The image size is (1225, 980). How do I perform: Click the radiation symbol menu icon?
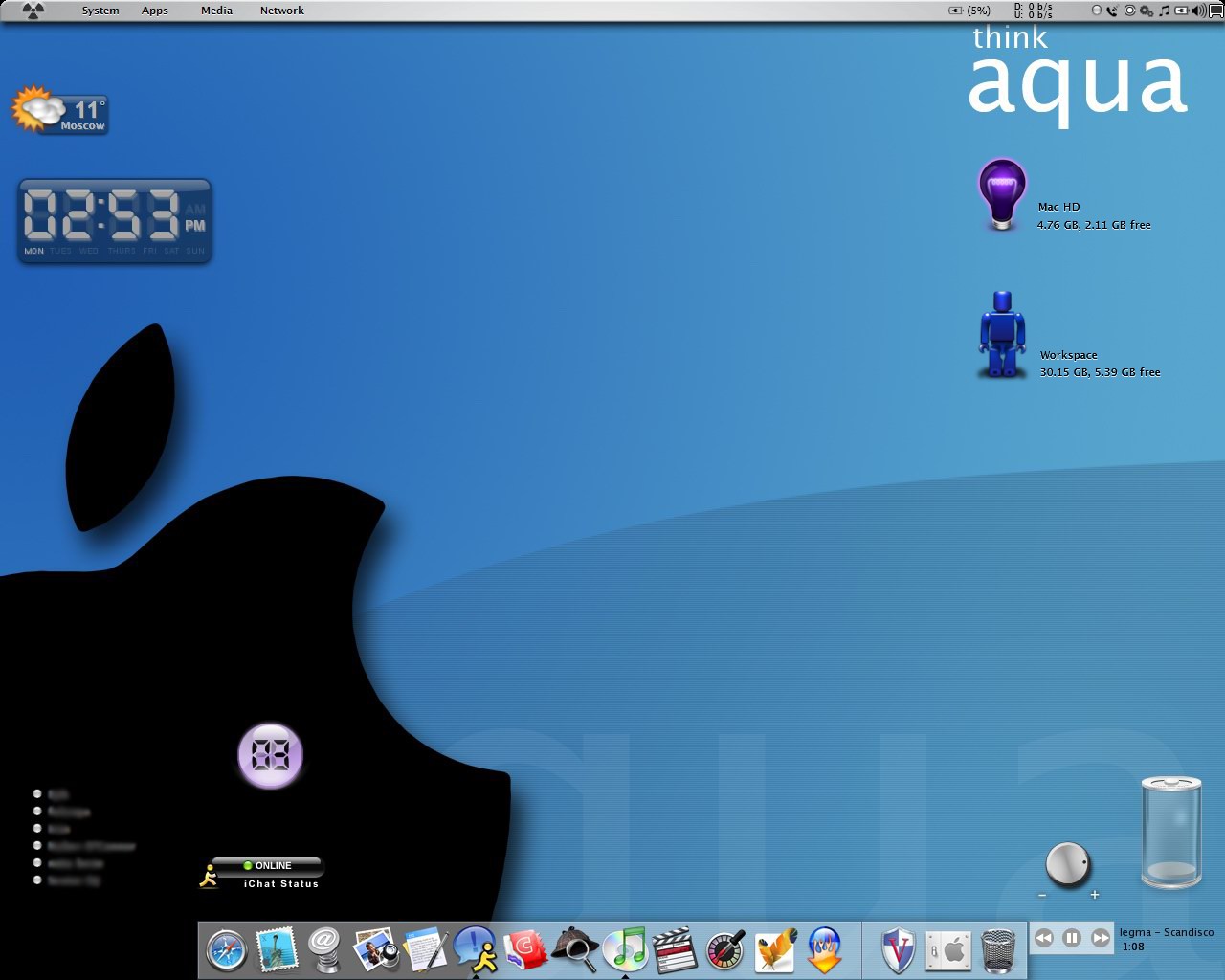33,11
